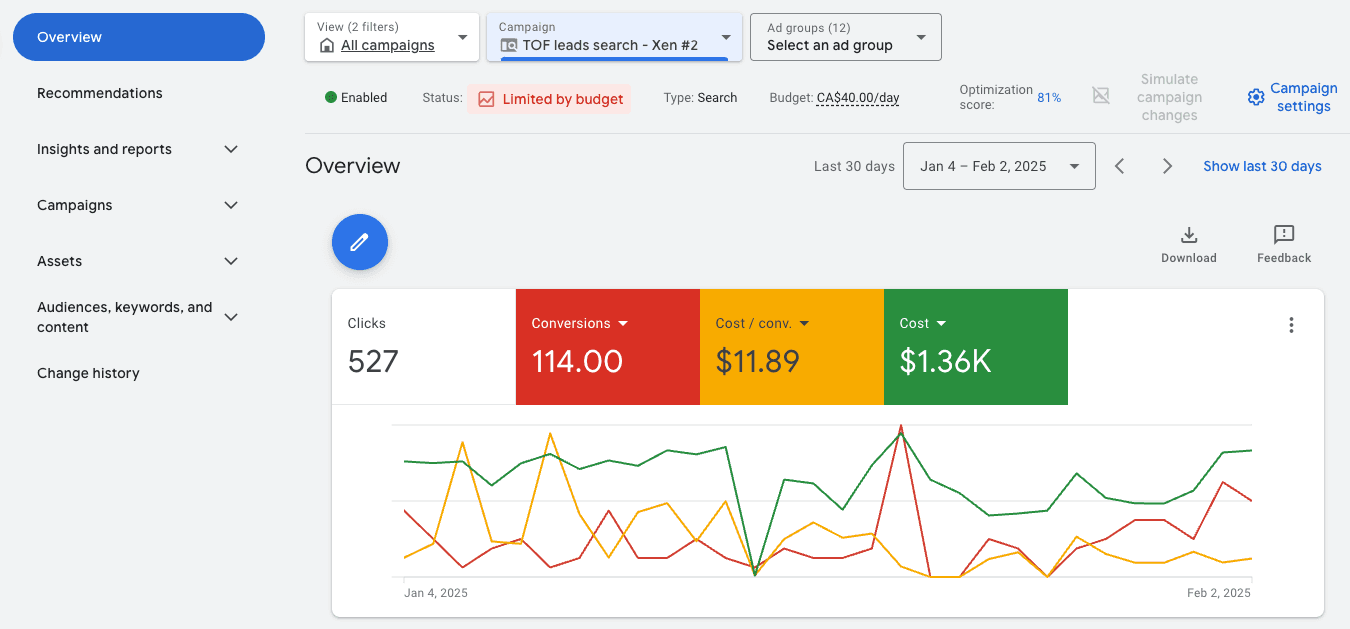
Task: Go to next date range arrow
Action: (x=1167, y=166)
